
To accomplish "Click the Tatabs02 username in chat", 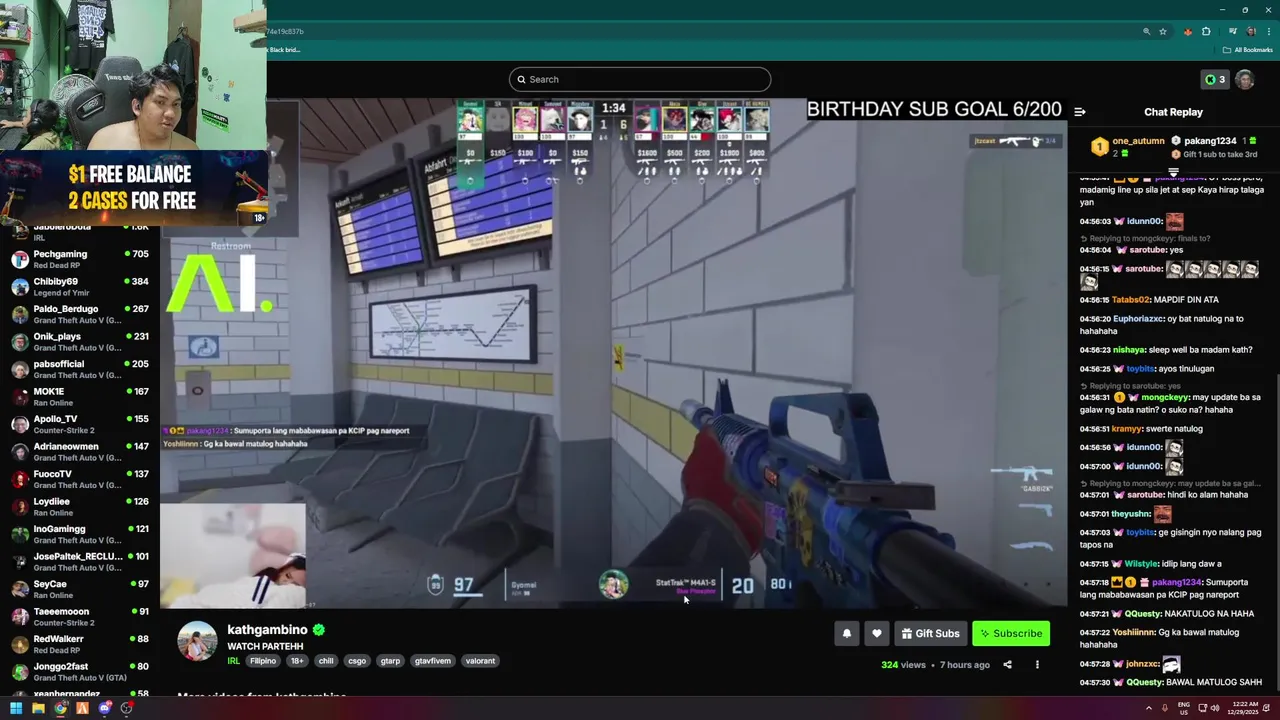I will point(1130,300).
